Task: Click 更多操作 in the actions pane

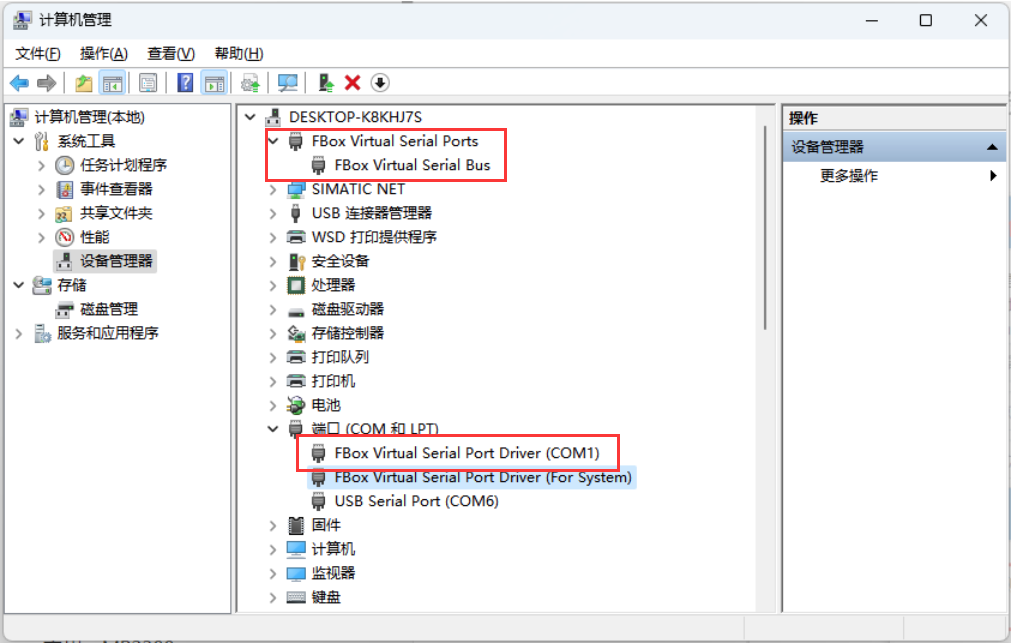Action: [x=849, y=176]
